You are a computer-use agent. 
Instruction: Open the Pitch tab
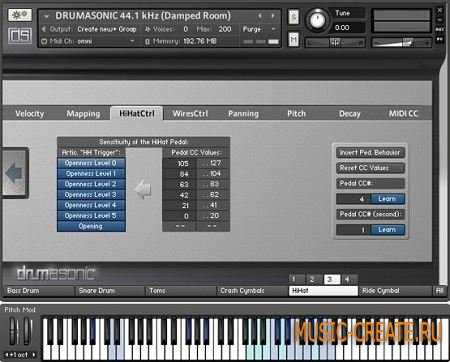coord(296,114)
